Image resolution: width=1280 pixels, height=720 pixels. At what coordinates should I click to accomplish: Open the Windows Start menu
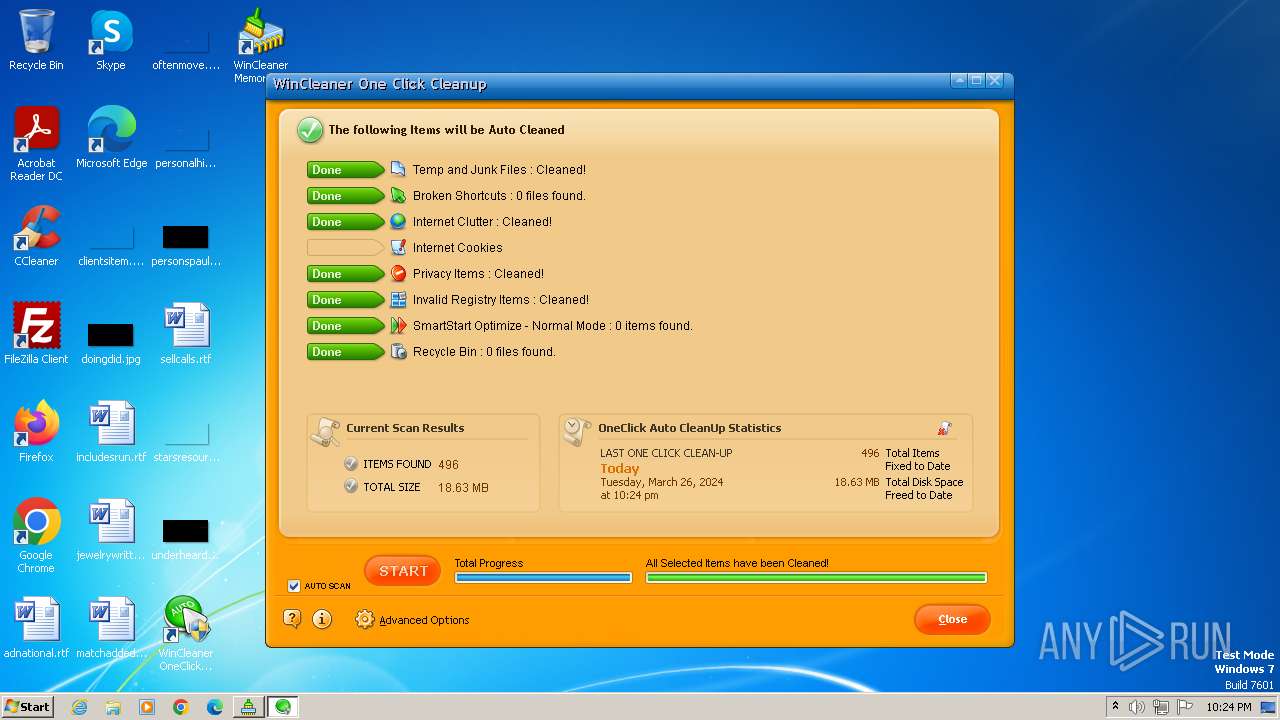27,706
